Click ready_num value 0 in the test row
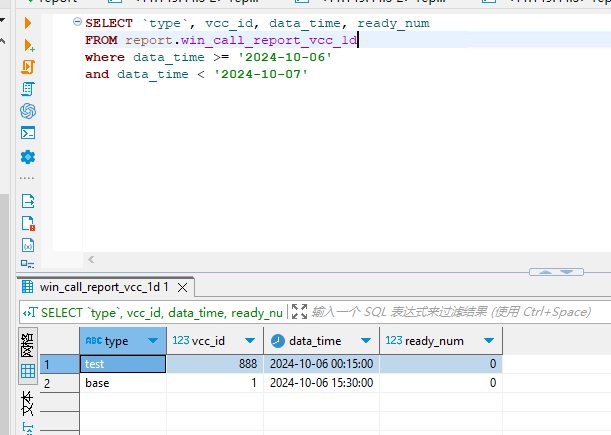611x435 pixels. point(441,364)
